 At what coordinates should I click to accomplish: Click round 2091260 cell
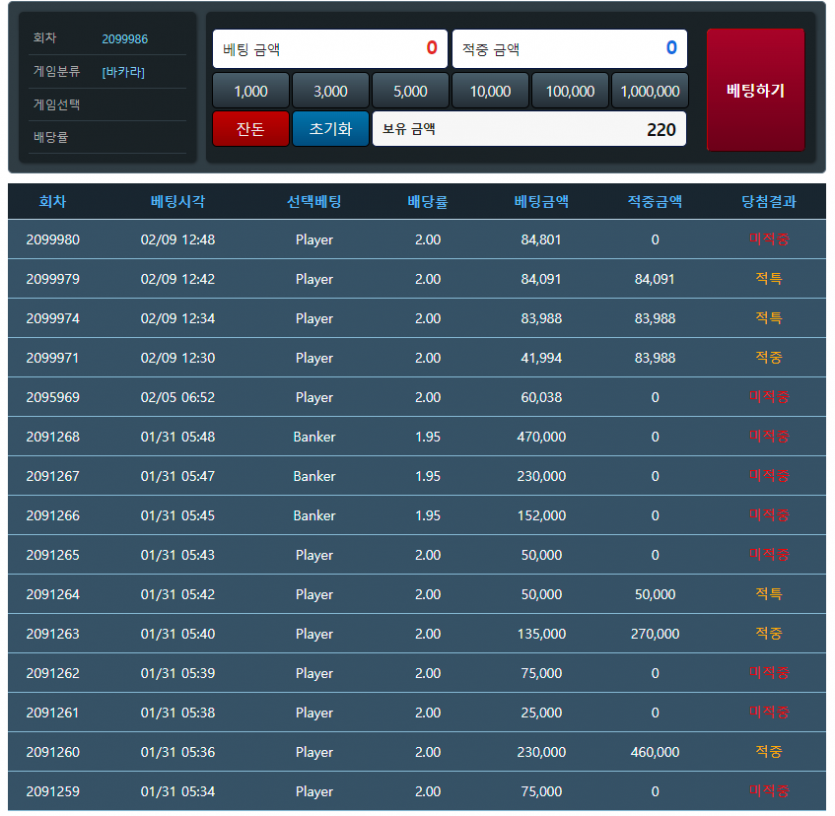click(x=53, y=752)
